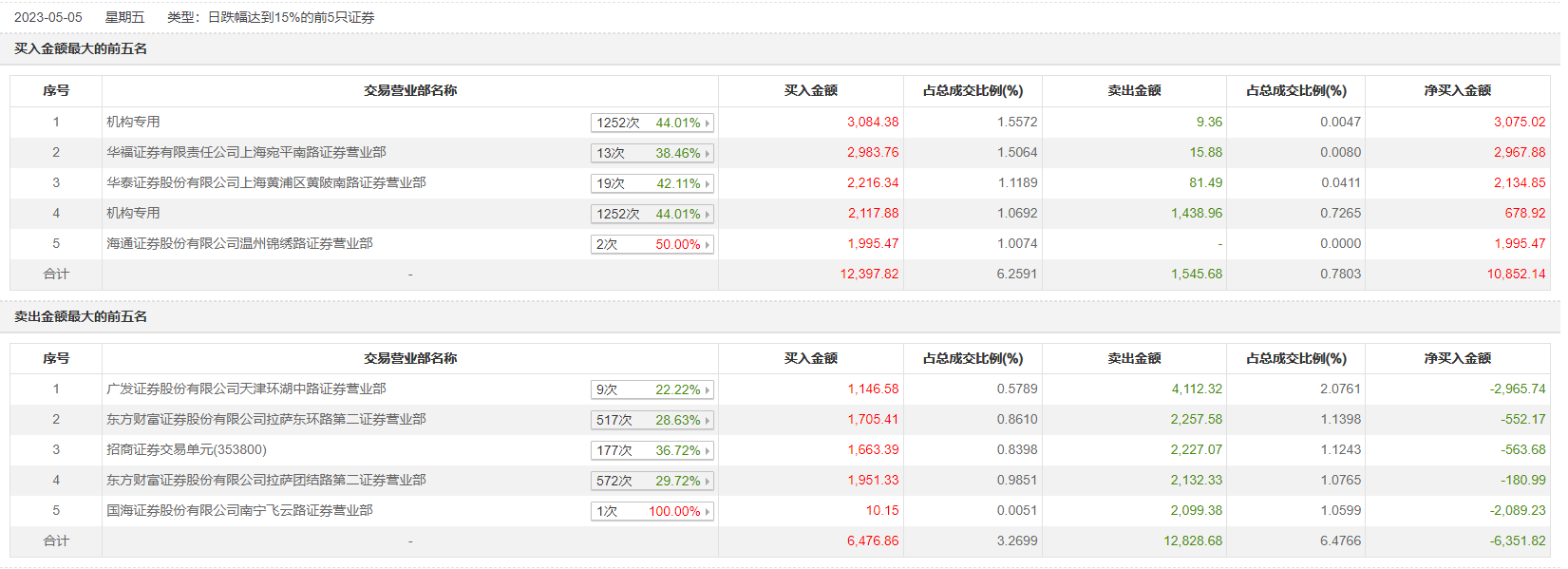Click the arrow in the 1次 100.00% box
The height and width of the screenshot is (569, 1568).
click(x=708, y=511)
